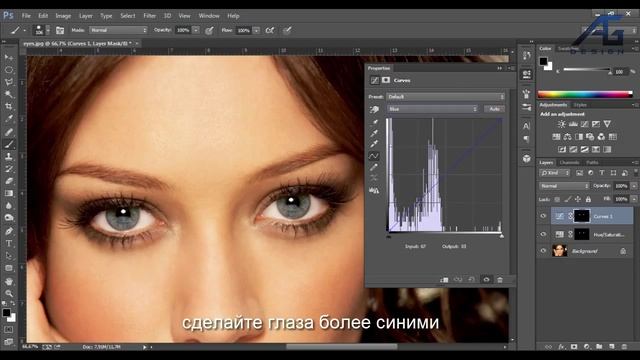The height and width of the screenshot is (360, 640).
Task: Switch to the Channels tab
Action: click(569, 162)
